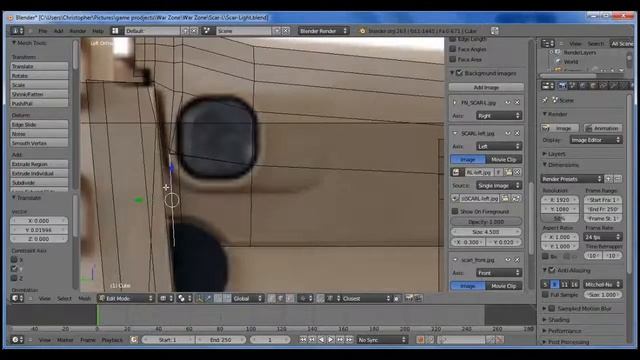
Task: Open the info header editor type selector
Action: (x=17, y=31)
